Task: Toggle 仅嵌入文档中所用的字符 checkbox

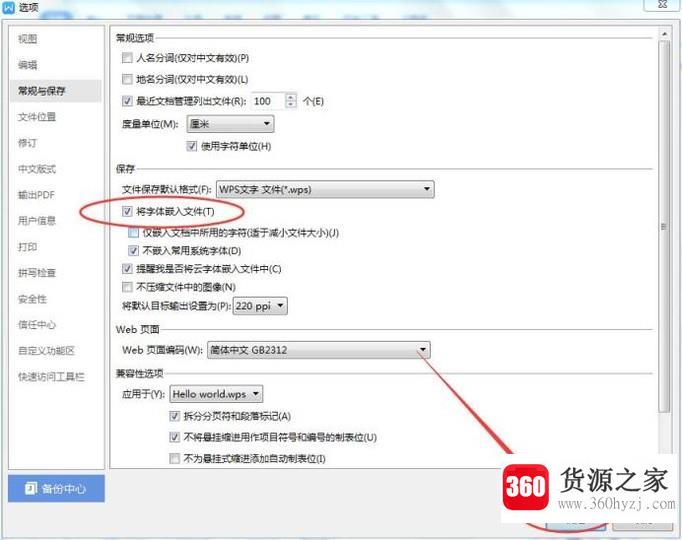Action: (x=133, y=233)
